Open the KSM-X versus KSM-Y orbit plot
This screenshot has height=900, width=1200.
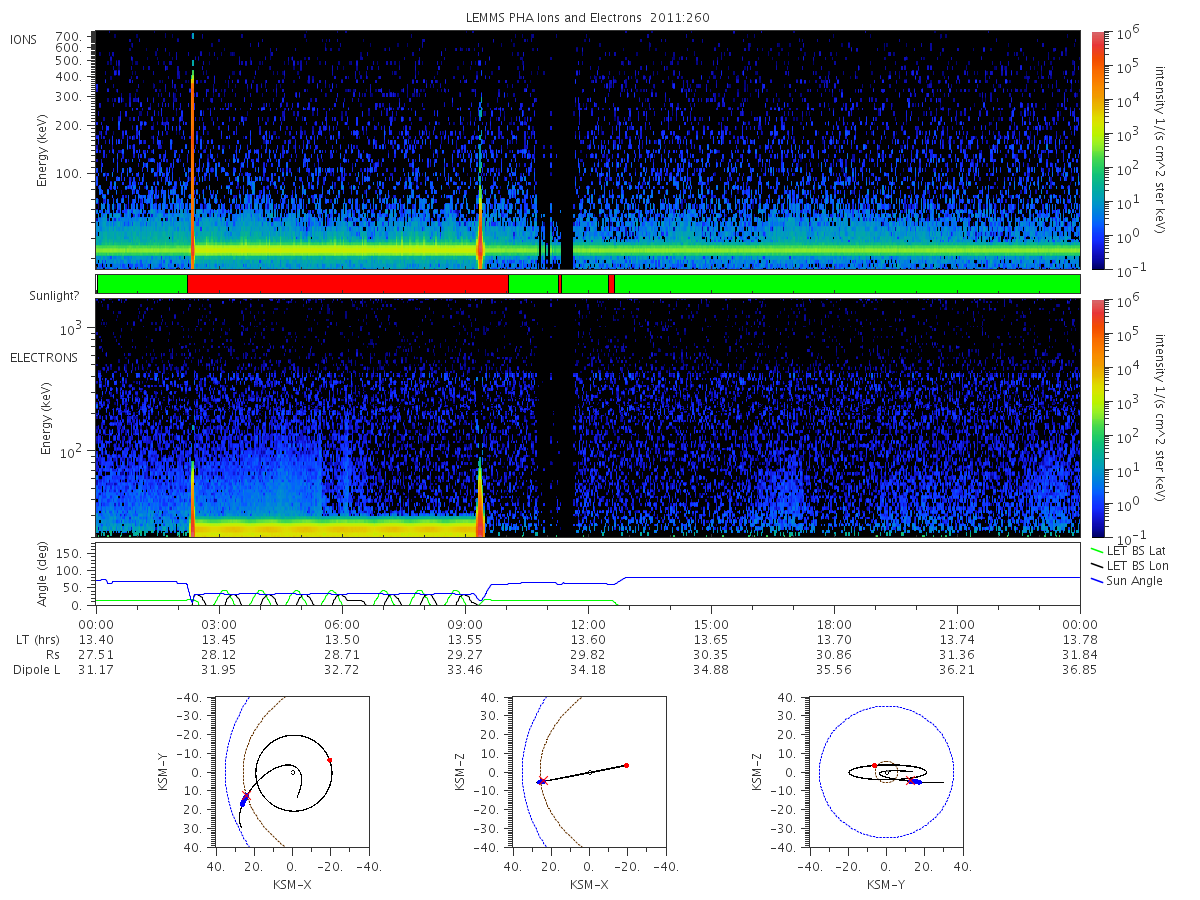coord(291,771)
